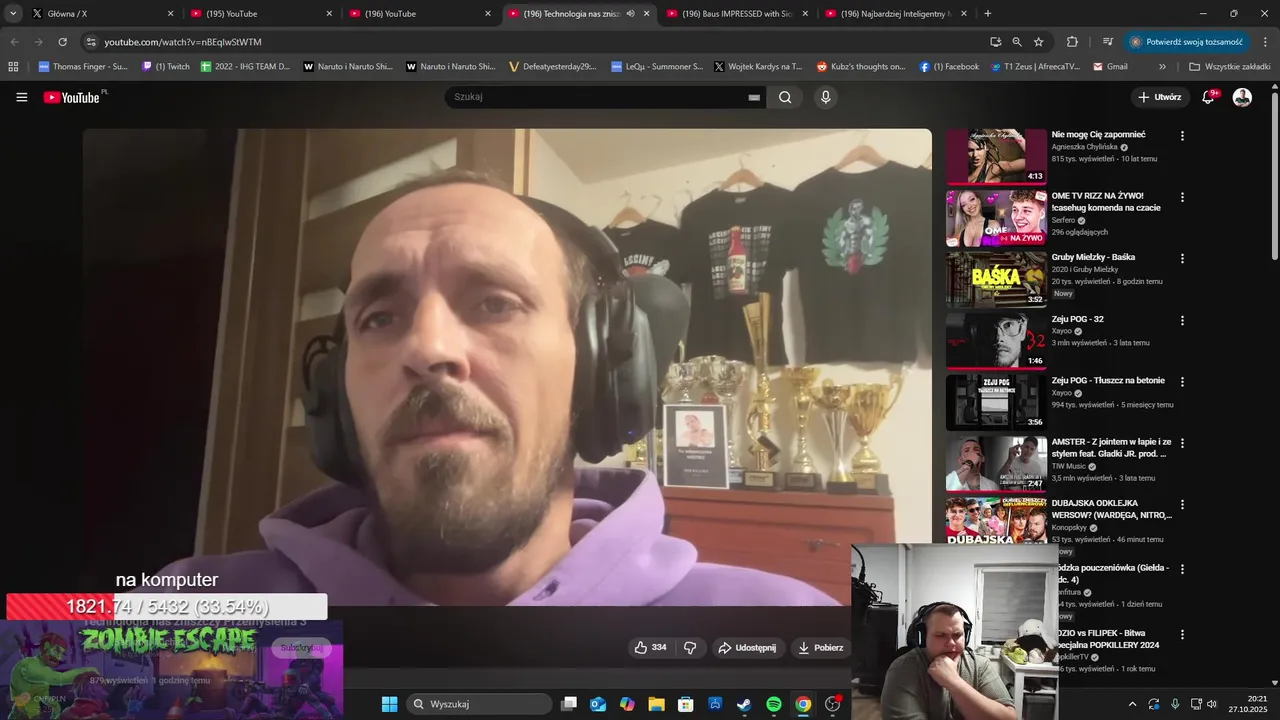Like the video with thumbs up

pyautogui.click(x=650, y=648)
